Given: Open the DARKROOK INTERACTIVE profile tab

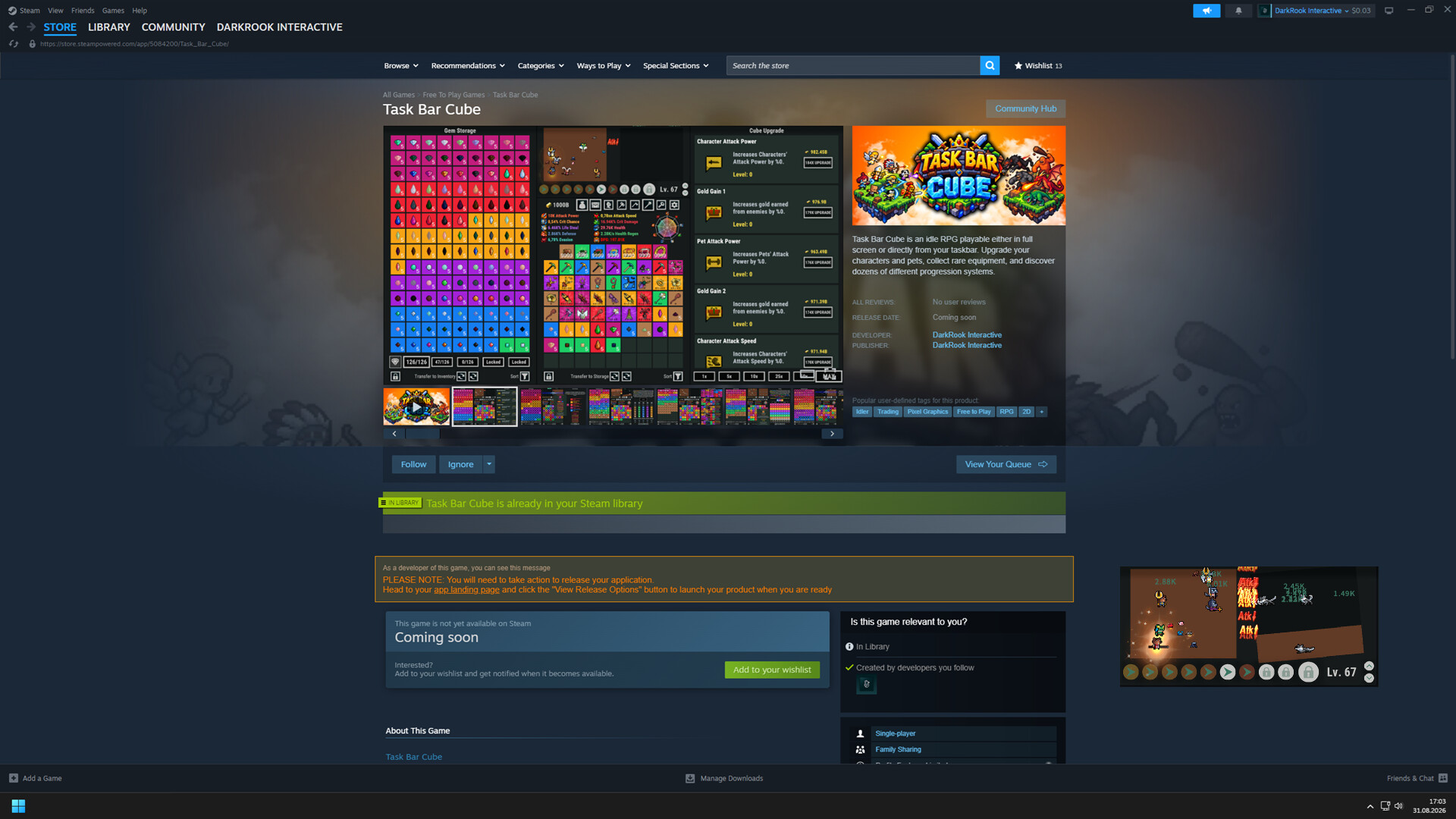Looking at the screenshot, I should [280, 27].
